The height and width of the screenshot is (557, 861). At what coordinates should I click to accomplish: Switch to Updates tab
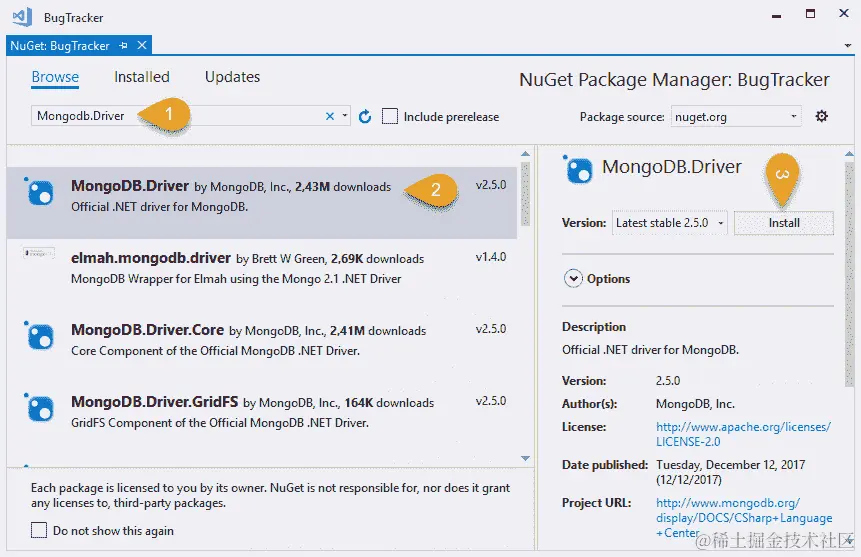click(x=232, y=77)
